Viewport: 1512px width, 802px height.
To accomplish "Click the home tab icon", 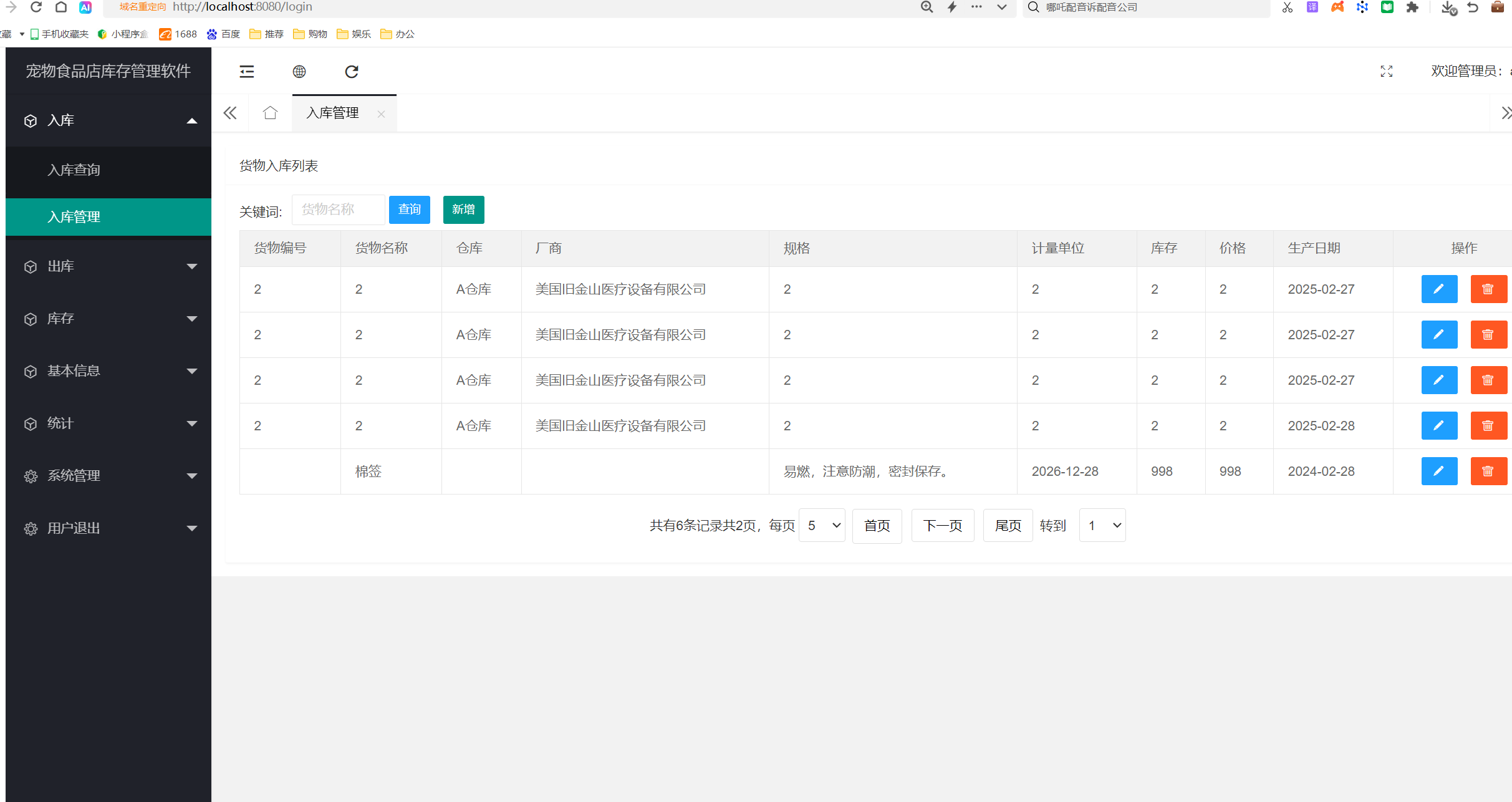I will [270, 113].
